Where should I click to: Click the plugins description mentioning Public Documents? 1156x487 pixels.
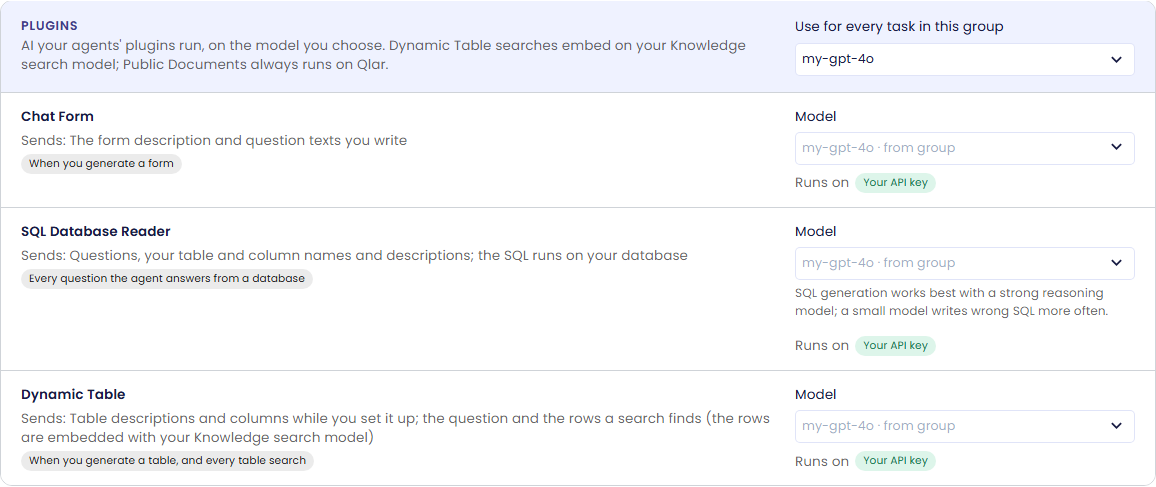[383, 55]
